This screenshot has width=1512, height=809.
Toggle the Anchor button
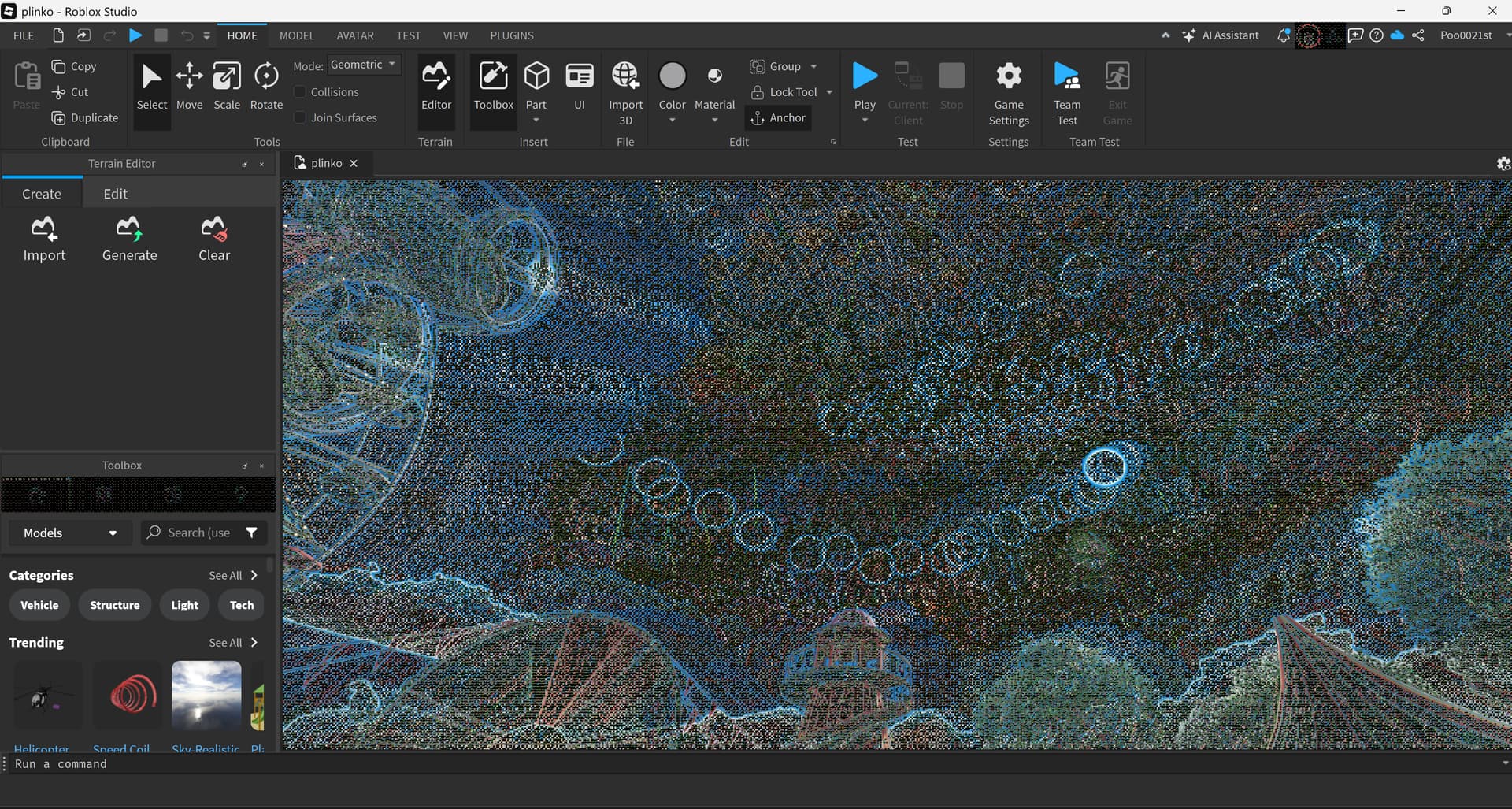tap(778, 117)
